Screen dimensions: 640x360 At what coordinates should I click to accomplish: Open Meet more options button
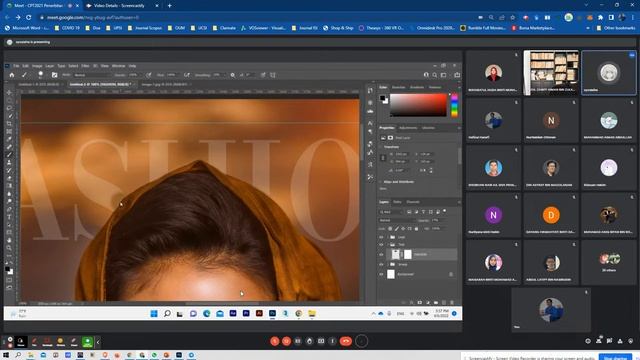(333, 341)
